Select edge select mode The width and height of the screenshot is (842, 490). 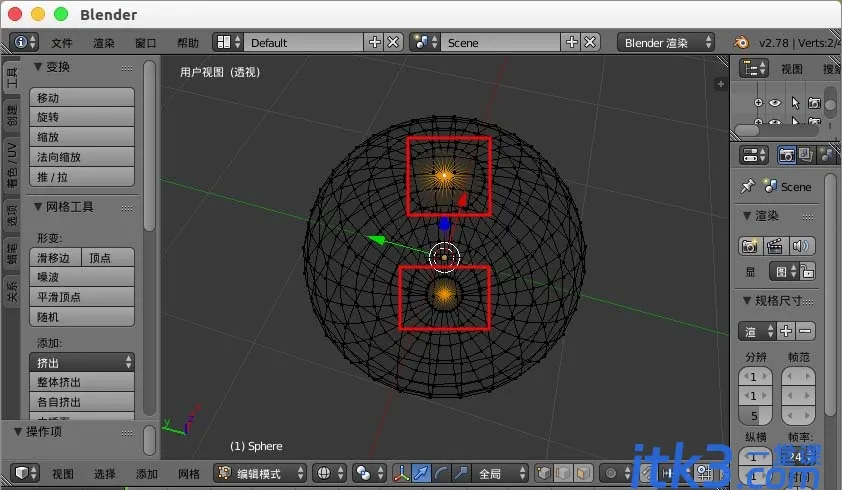[x=563, y=473]
